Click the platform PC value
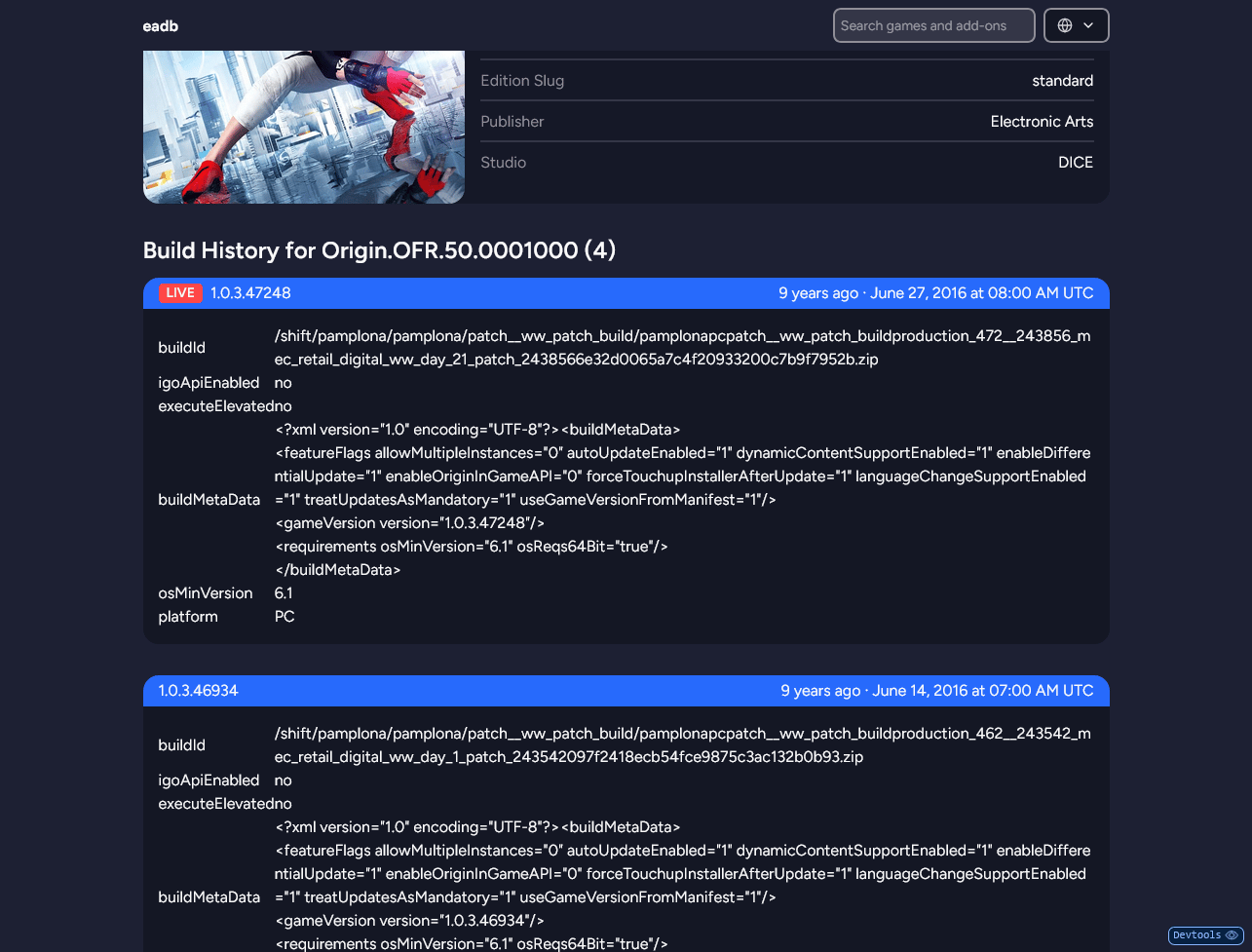Viewport: 1252px width, 952px height. click(x=285, y=617)
